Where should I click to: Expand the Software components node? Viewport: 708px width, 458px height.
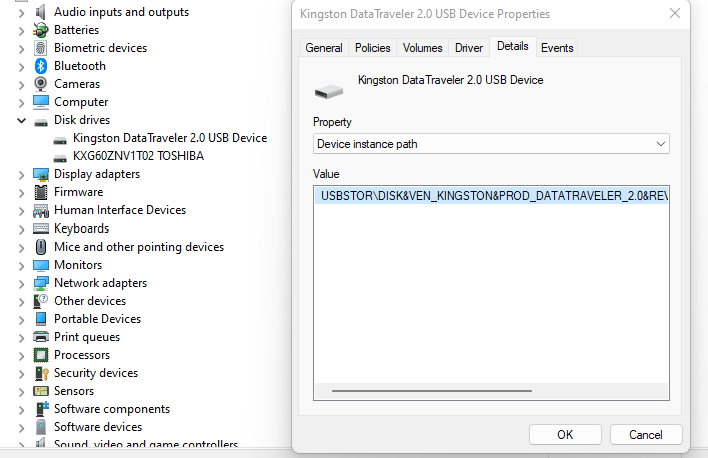21,411
